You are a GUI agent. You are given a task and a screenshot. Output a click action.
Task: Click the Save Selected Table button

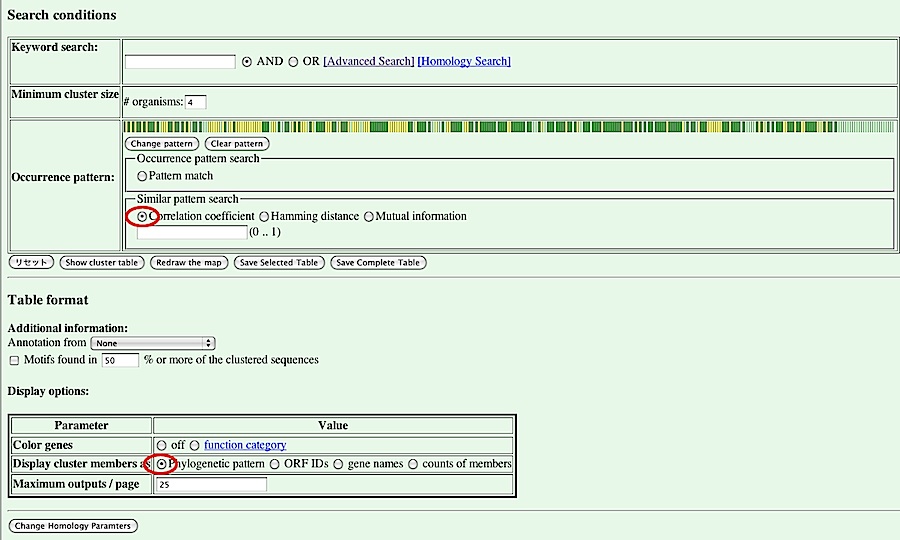279,263
